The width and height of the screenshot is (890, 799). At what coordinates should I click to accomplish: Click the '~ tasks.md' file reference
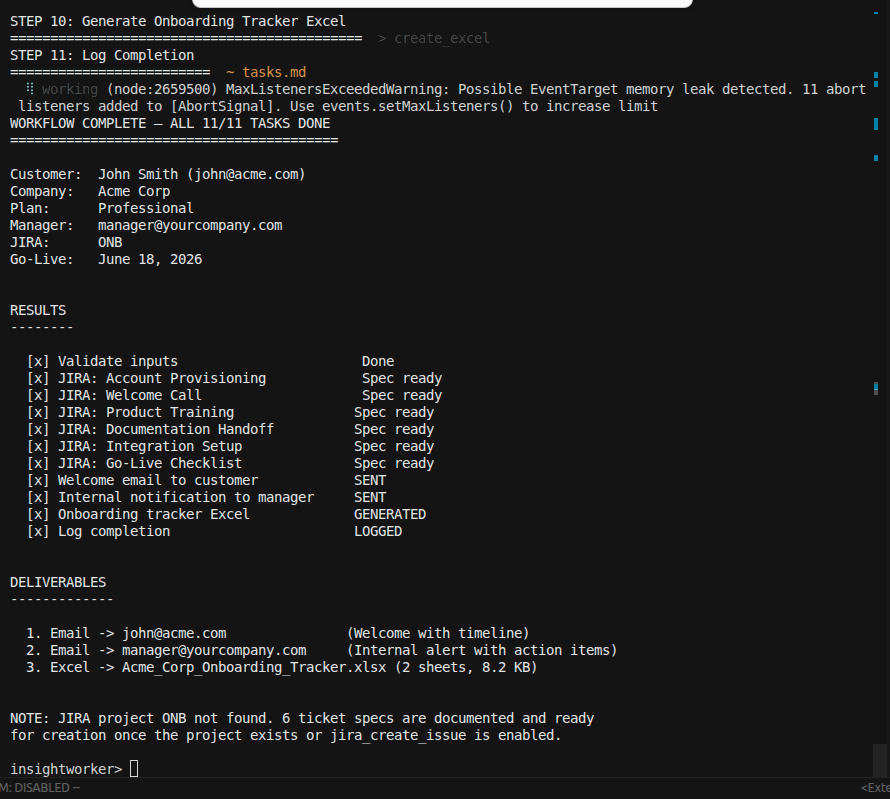click(266, 72)
